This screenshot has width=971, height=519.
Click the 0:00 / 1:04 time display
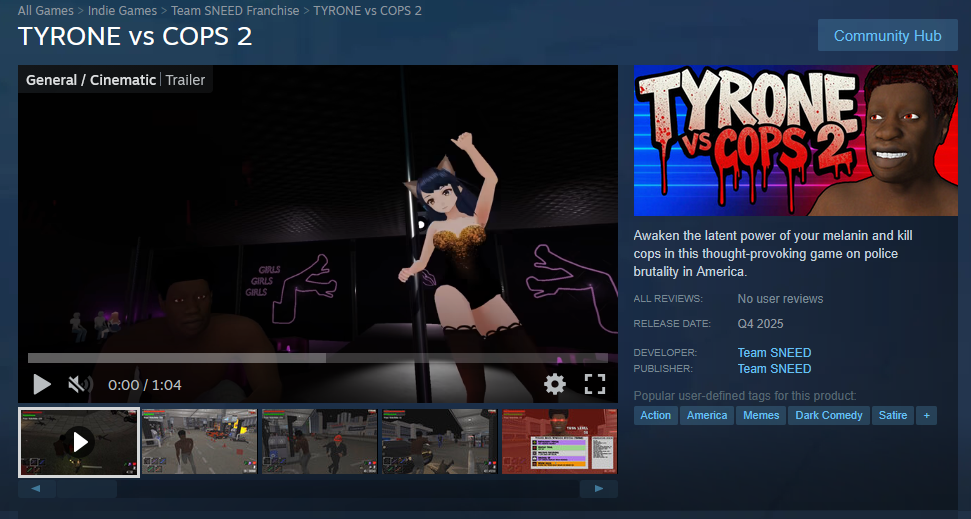(x=145, y=385)
